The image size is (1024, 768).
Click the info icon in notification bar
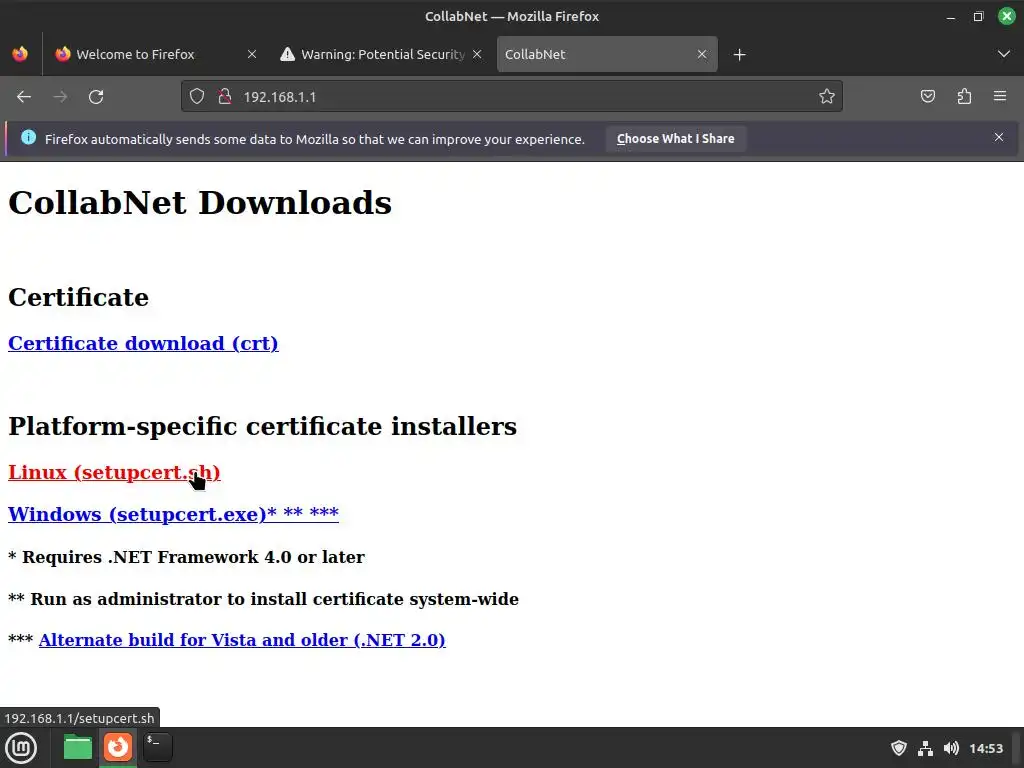tap(29, 137)
